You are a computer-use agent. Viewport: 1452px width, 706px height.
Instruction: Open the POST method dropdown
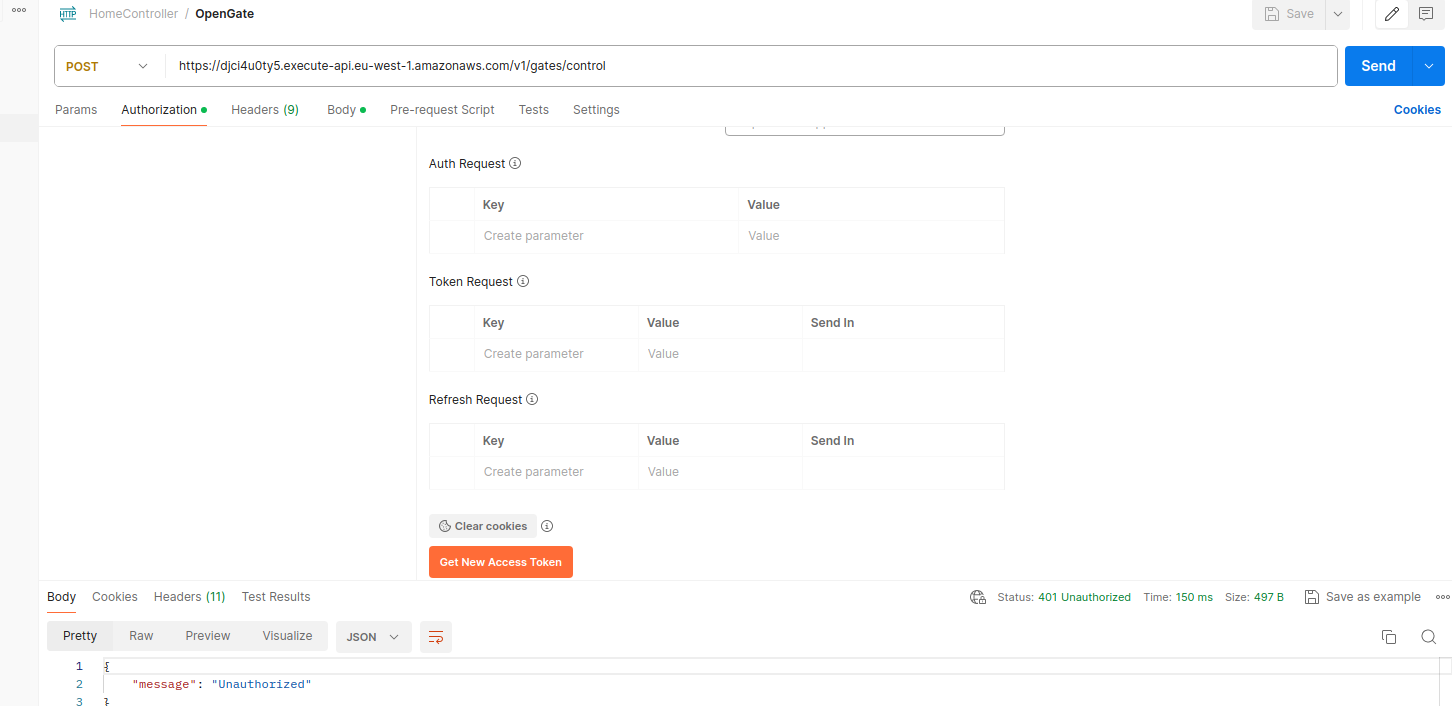tap(108, 66)
